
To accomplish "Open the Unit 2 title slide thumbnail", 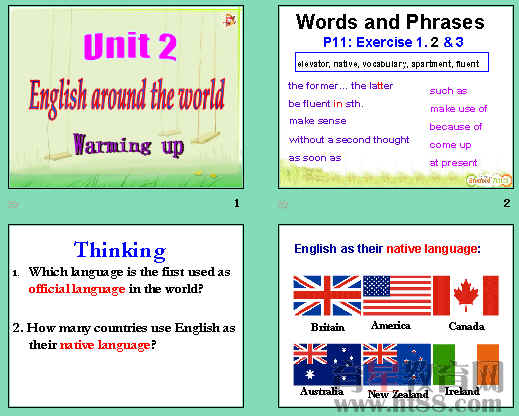I will pos(126,97).
